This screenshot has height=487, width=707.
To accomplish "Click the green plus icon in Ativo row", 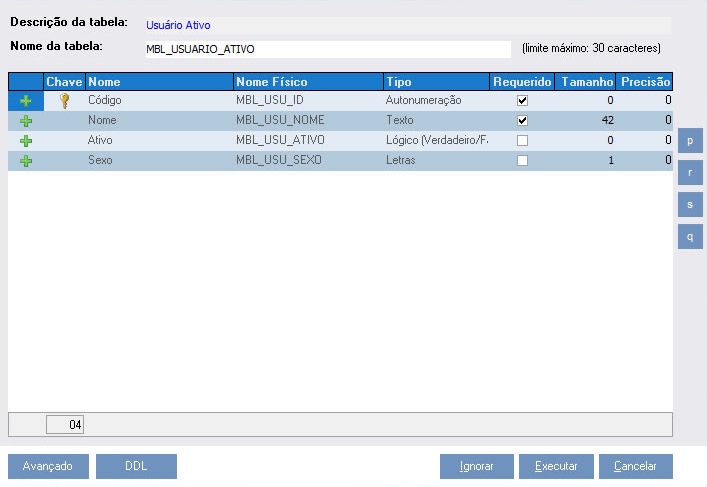I will point(26,141).
